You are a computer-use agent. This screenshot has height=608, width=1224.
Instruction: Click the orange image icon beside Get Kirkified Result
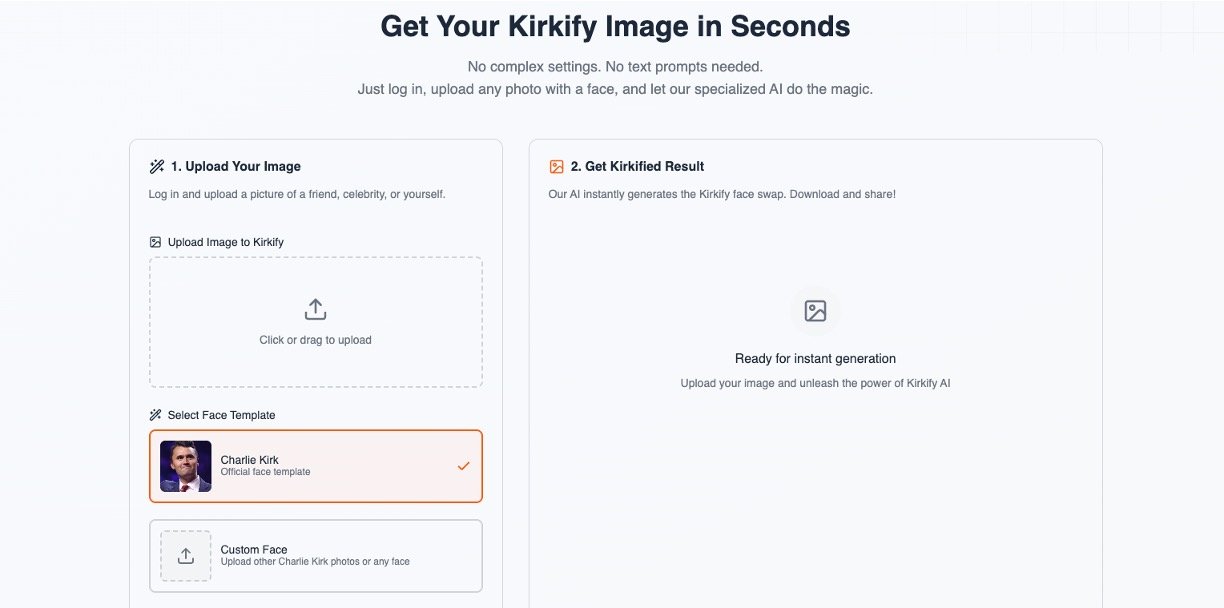(557, 167)
